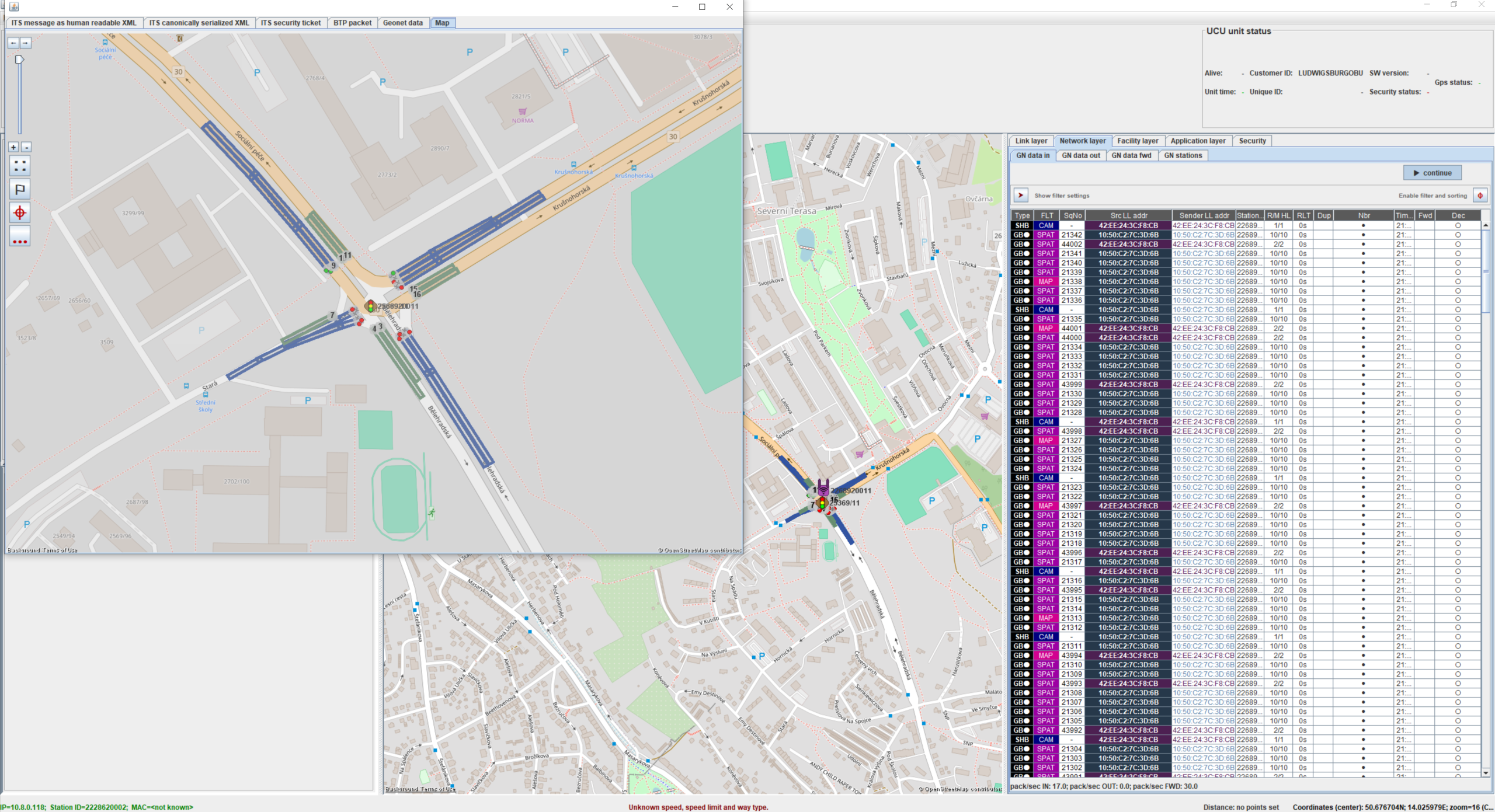Click the Show filter settings label
This screenshot has width=1495, height=812.
(1062, 196)
